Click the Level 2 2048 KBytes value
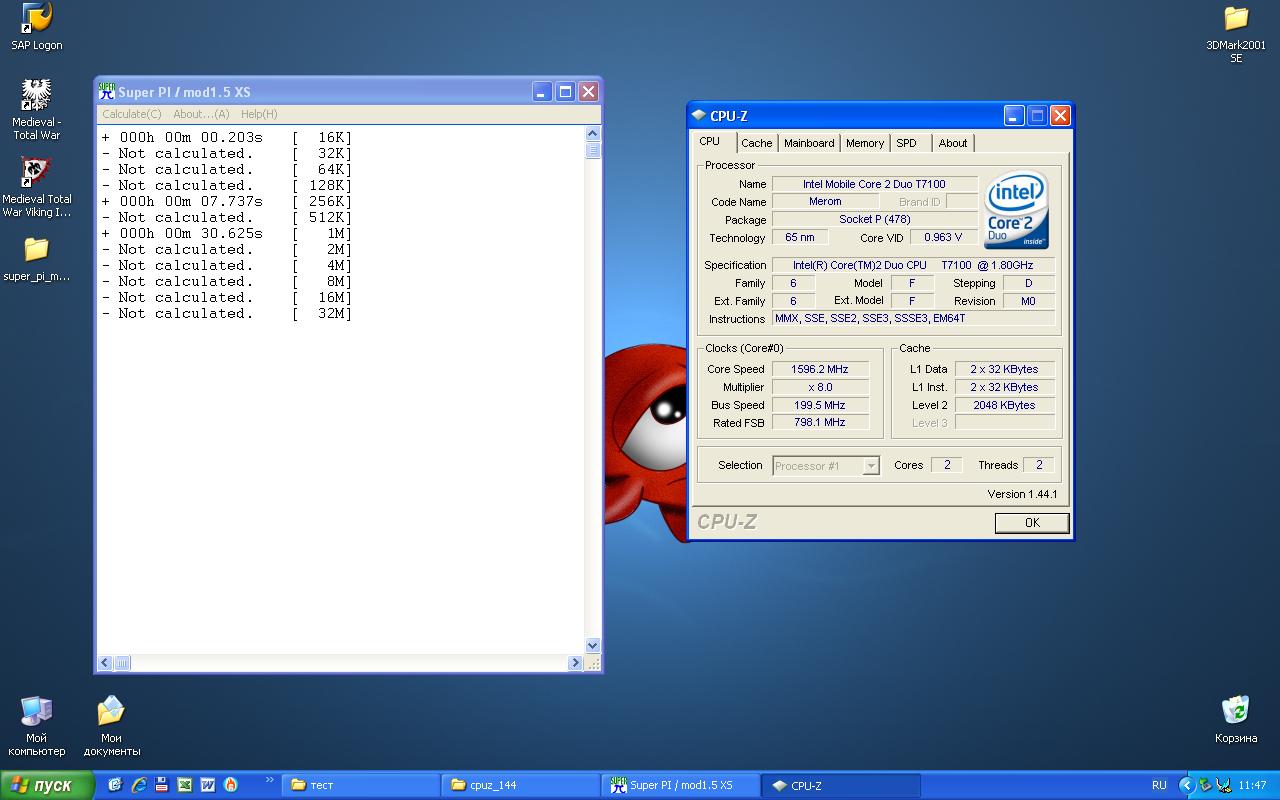This screenshot has height=800, width=1280. pyautogui.click(x=1004, y=405)
